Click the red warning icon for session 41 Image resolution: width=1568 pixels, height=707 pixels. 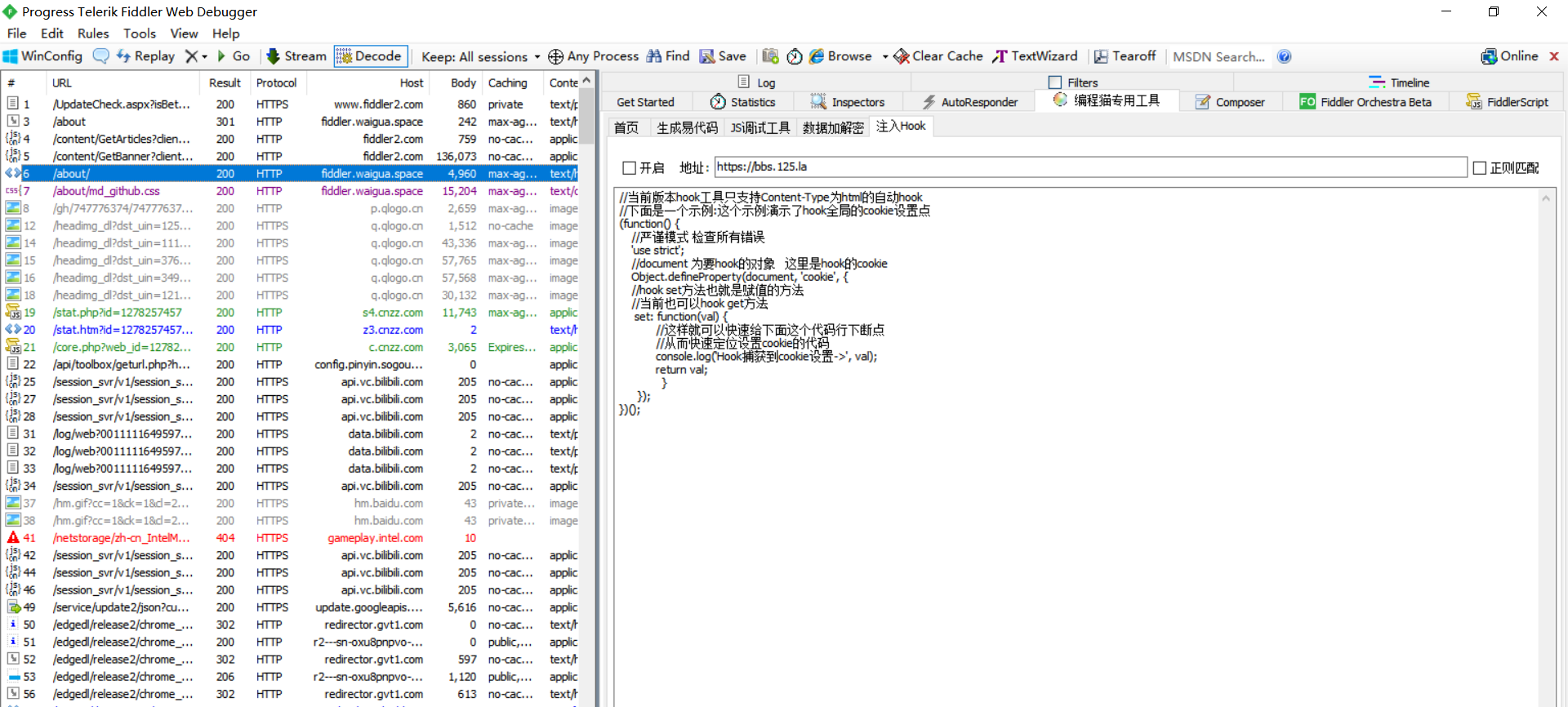[13, 538]
